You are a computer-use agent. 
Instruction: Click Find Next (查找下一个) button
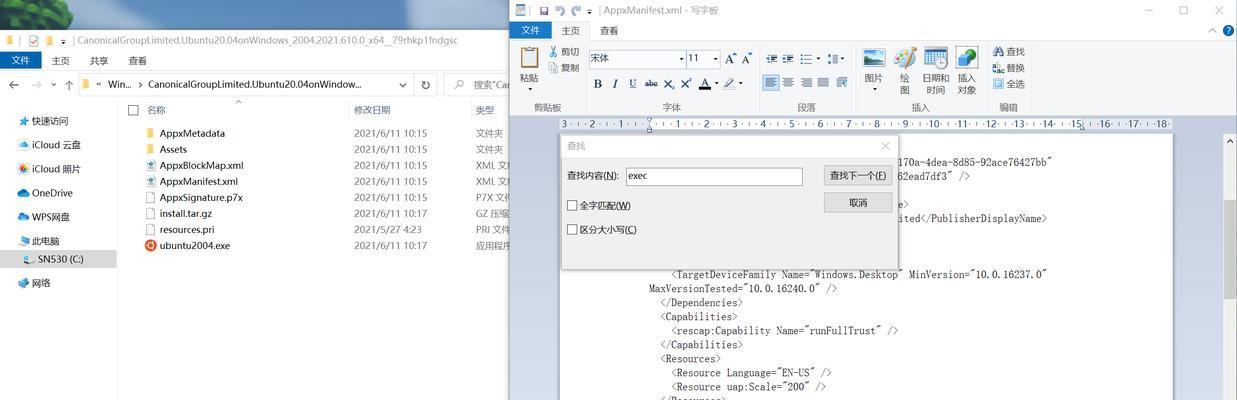858,176
